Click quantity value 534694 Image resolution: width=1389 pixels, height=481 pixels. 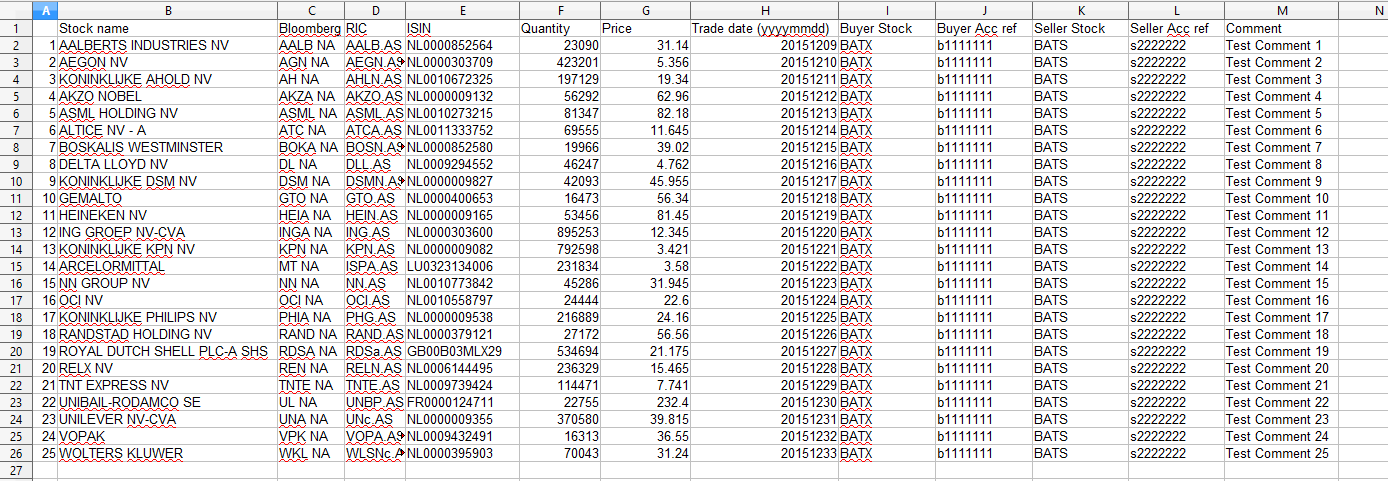[560, 351]
